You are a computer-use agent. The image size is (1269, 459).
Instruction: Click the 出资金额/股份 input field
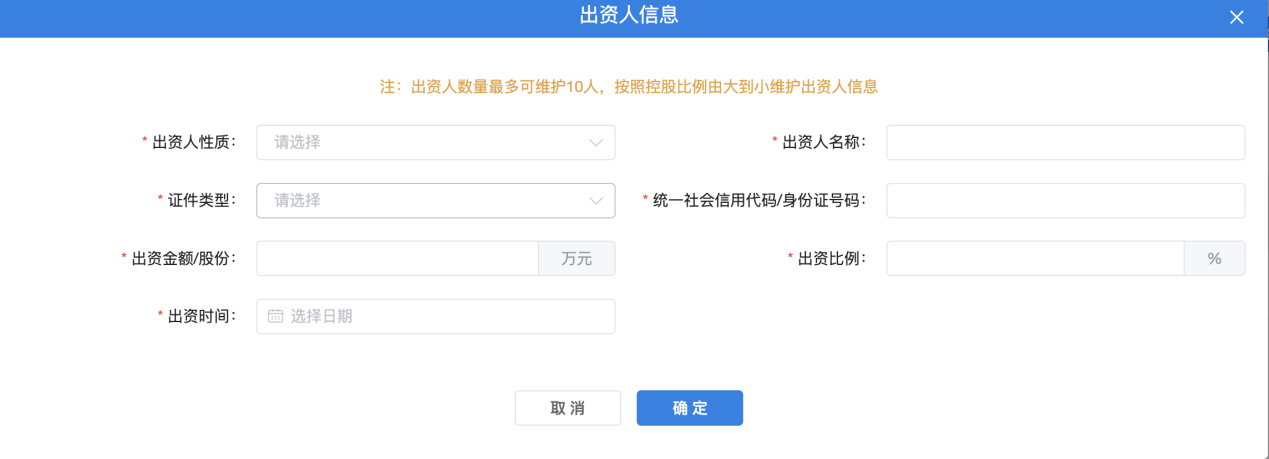[397, 259]
